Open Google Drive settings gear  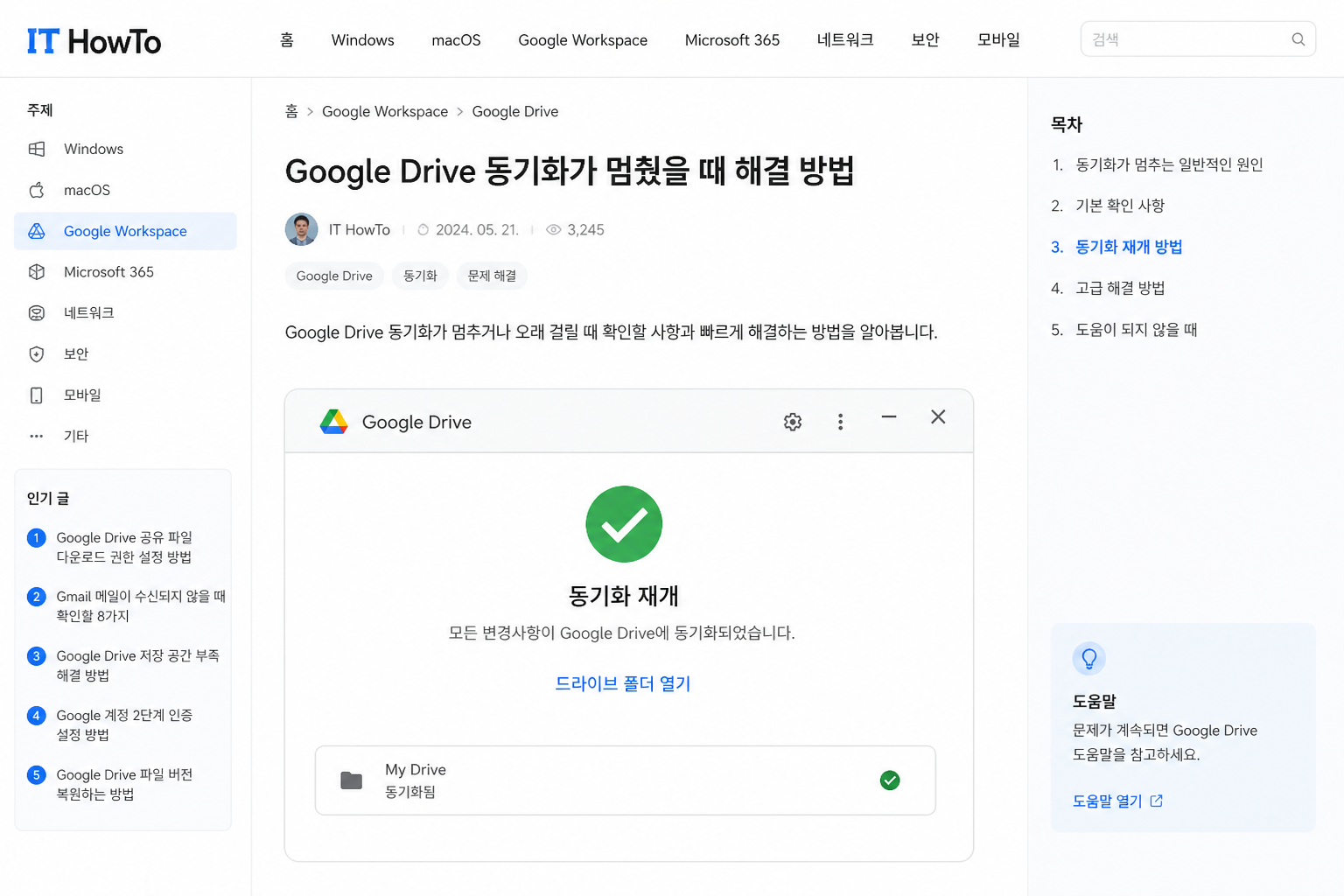pyautogui.click(x=793, y=422)
